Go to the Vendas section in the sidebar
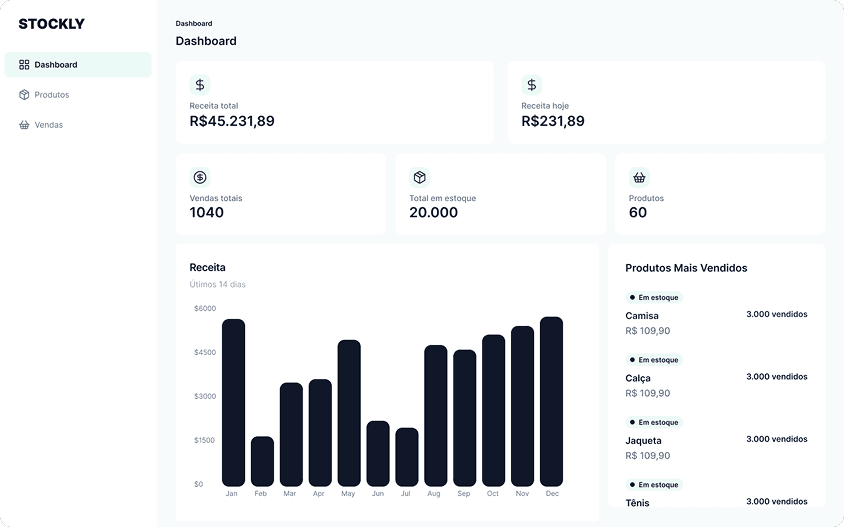The height and width of the screenshot is (527, 844). (x=48, y=125)
